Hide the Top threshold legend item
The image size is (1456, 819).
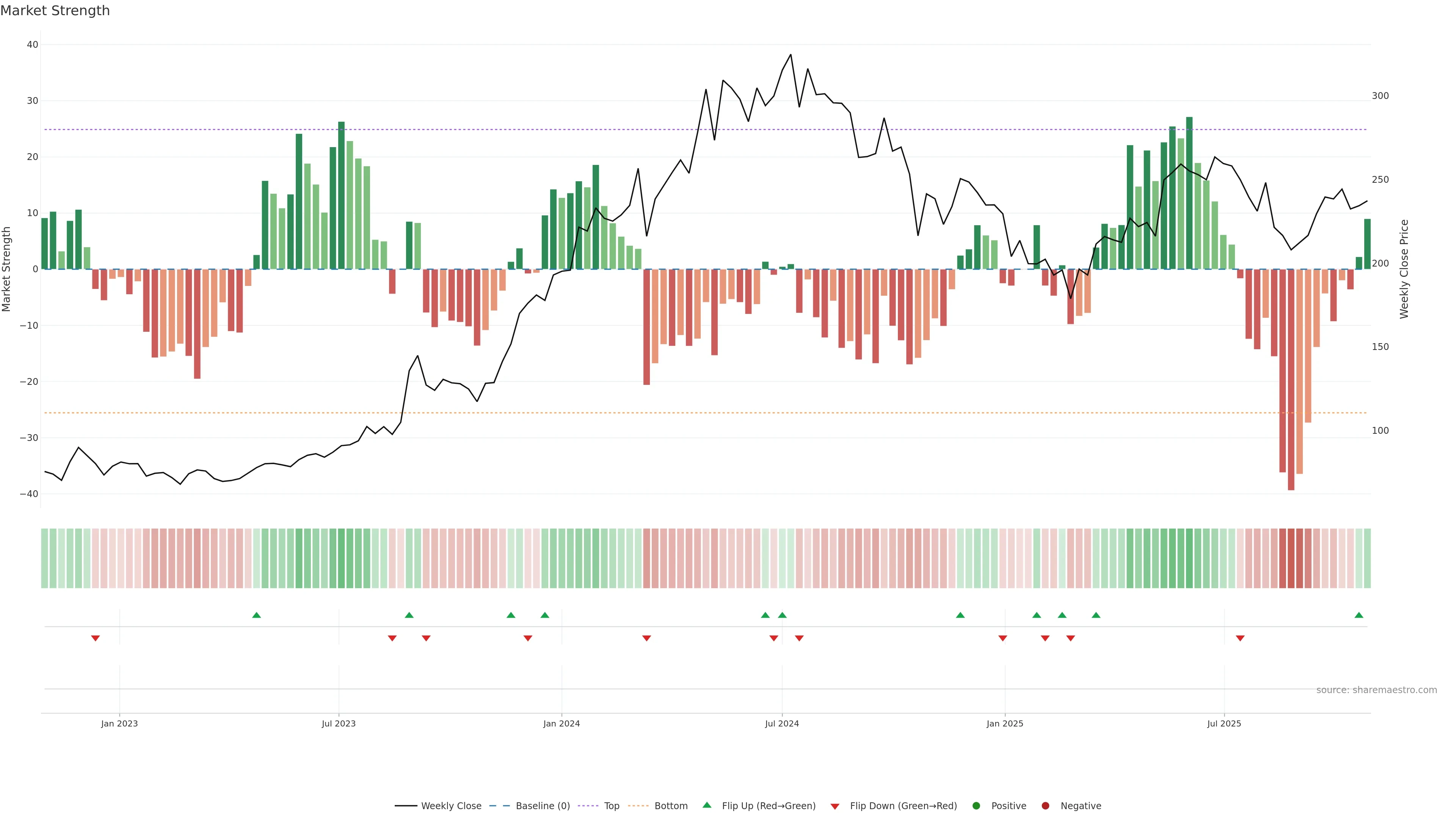(x=611, y=805)
